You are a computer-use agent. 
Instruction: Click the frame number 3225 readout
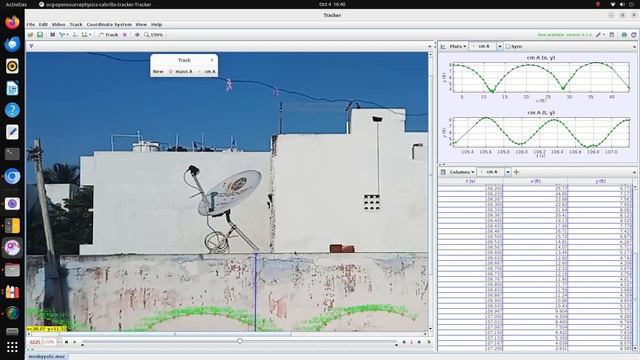(35, 342)
